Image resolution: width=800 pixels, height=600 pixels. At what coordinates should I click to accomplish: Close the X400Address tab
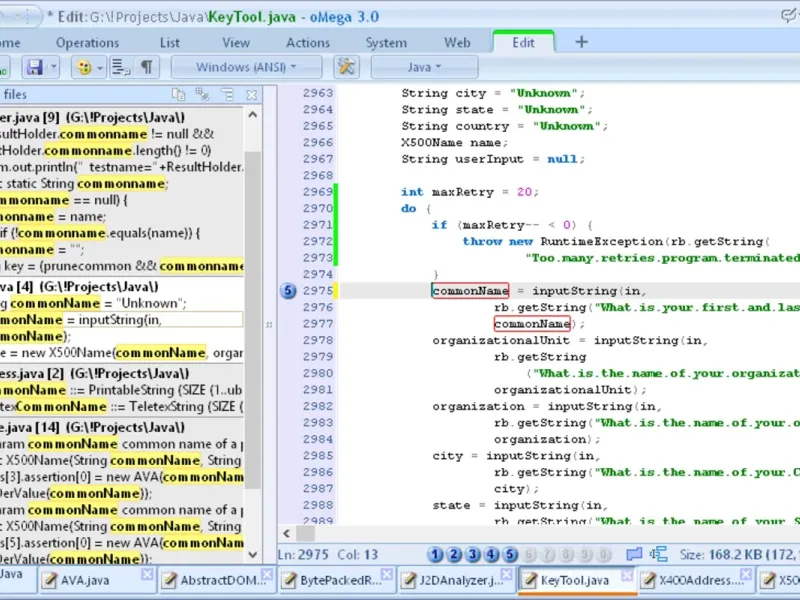746,574
